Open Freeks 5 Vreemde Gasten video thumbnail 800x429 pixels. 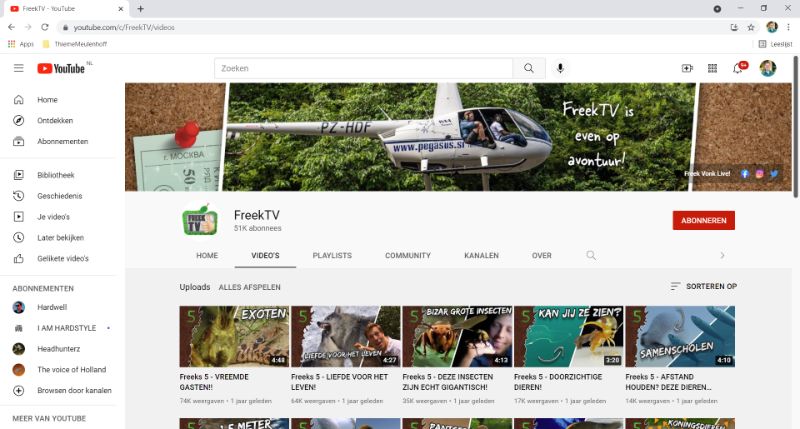tap(234, 336)
